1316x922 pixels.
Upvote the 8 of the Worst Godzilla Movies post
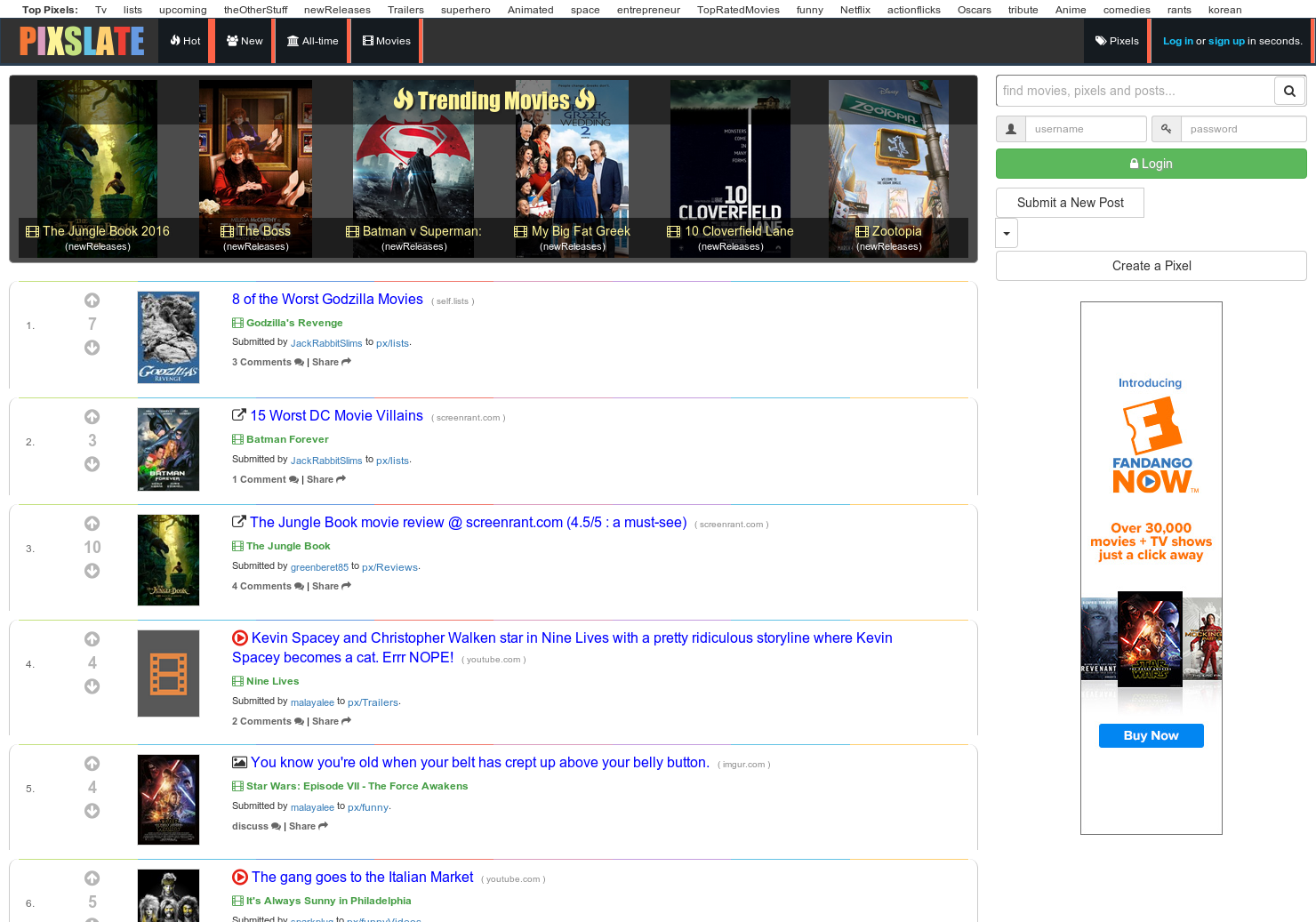(x=92, y=301)
